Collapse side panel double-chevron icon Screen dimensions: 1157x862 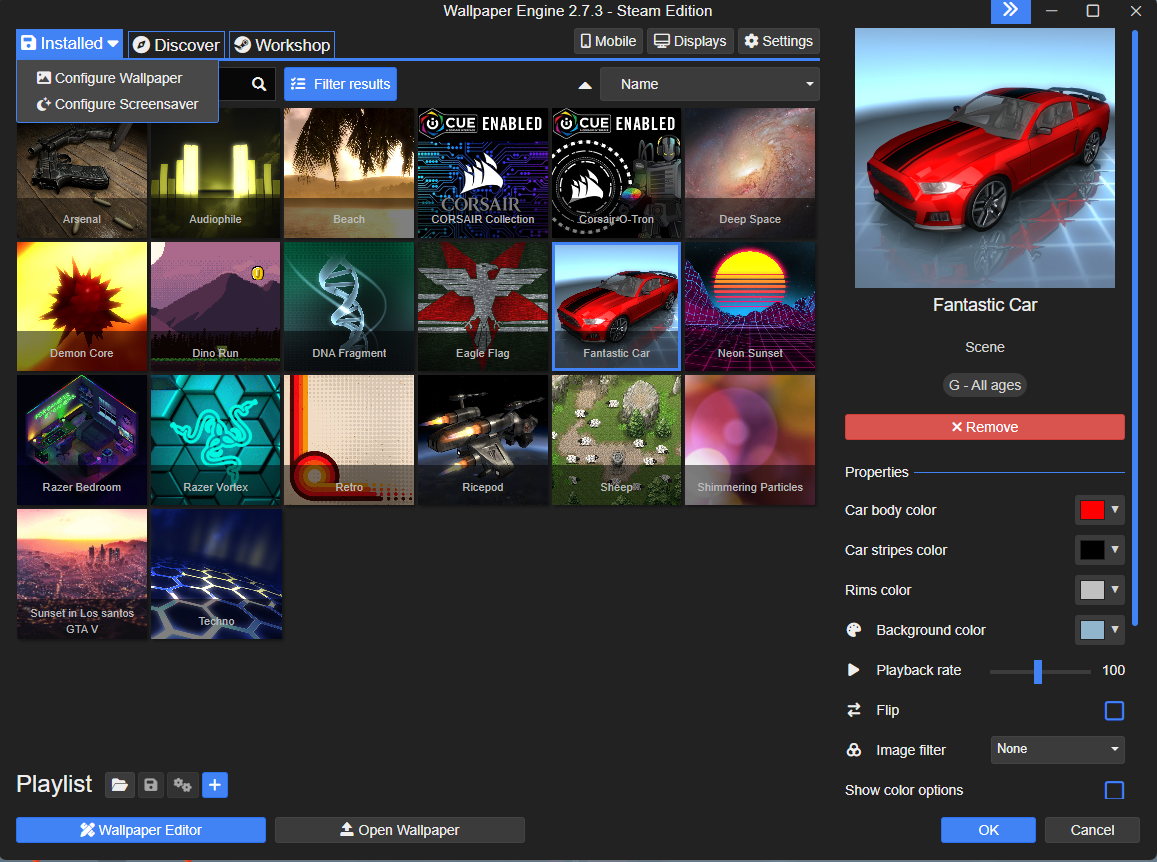click(1010, 11)
